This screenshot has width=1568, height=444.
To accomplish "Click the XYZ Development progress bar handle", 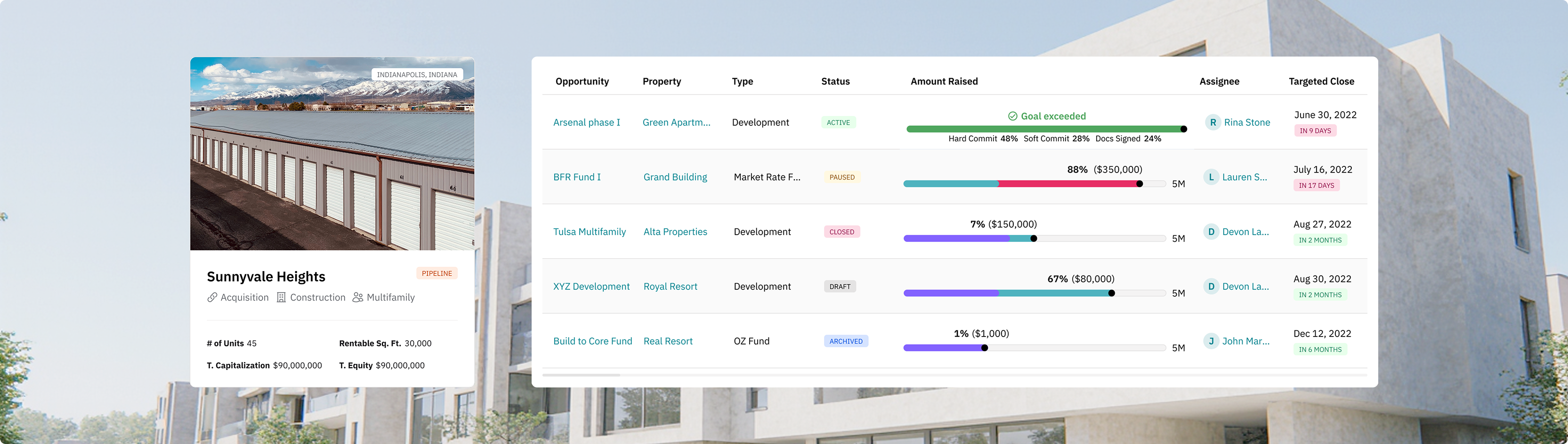I will tap(1111, 294).
